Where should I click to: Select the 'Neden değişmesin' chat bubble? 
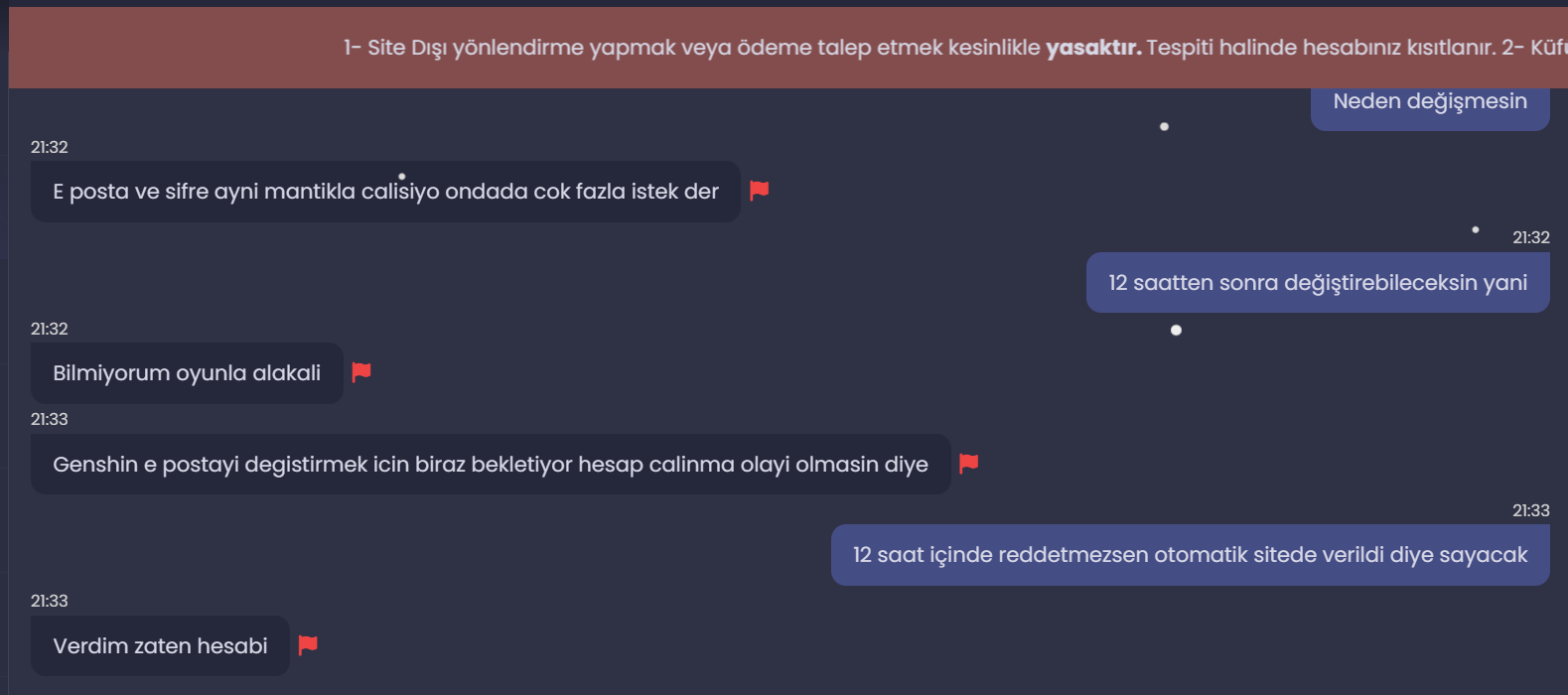pos(1430,105)
